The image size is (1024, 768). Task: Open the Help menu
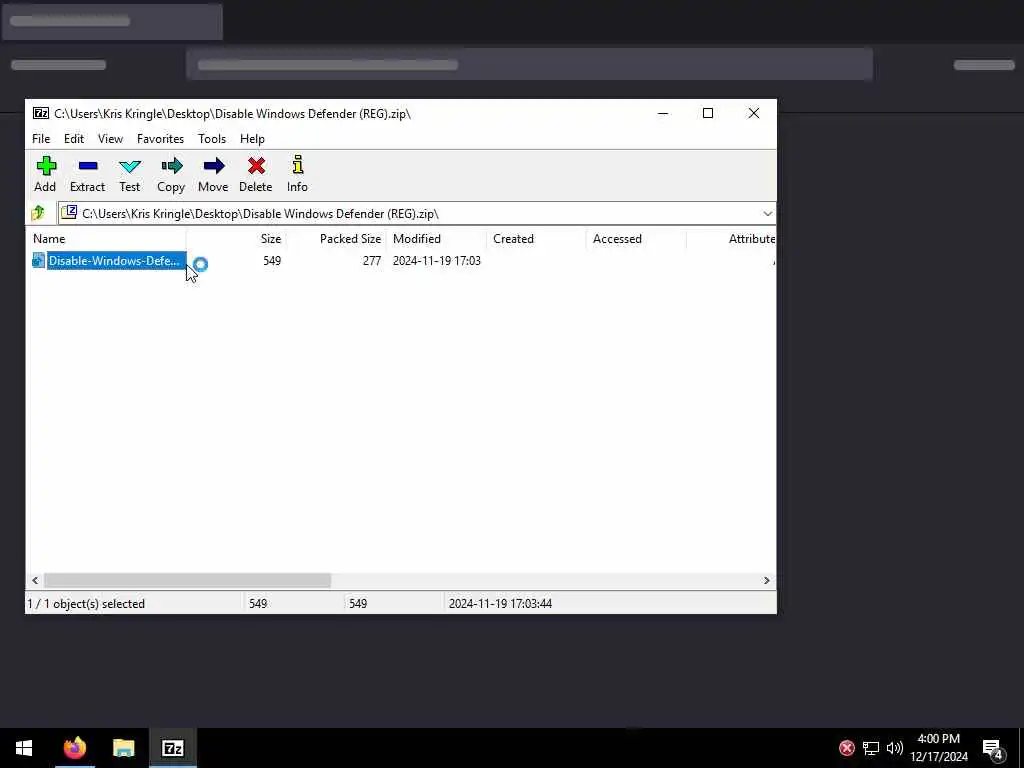(x=252, y=138)
